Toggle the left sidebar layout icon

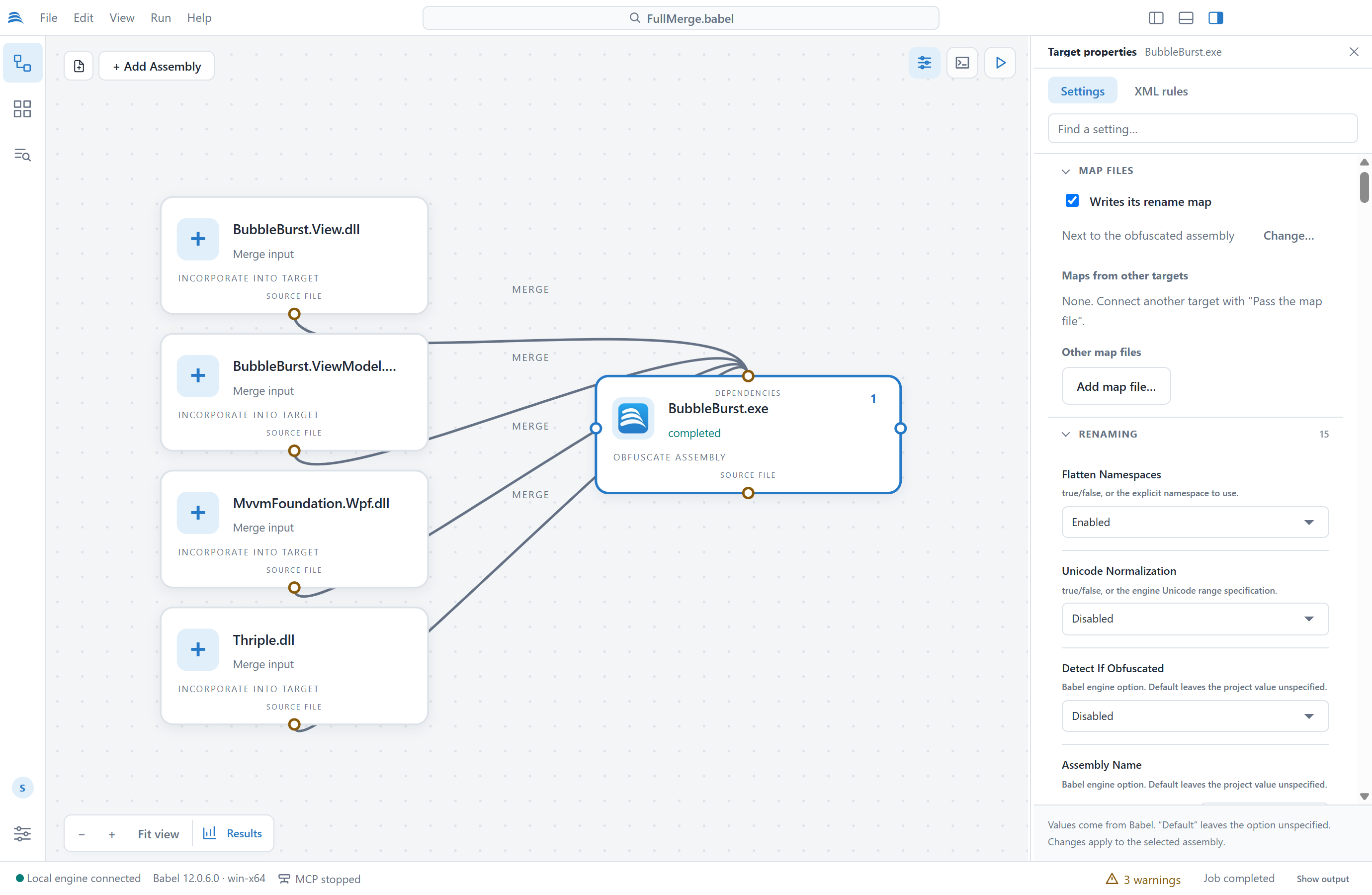coord(1156,18)
